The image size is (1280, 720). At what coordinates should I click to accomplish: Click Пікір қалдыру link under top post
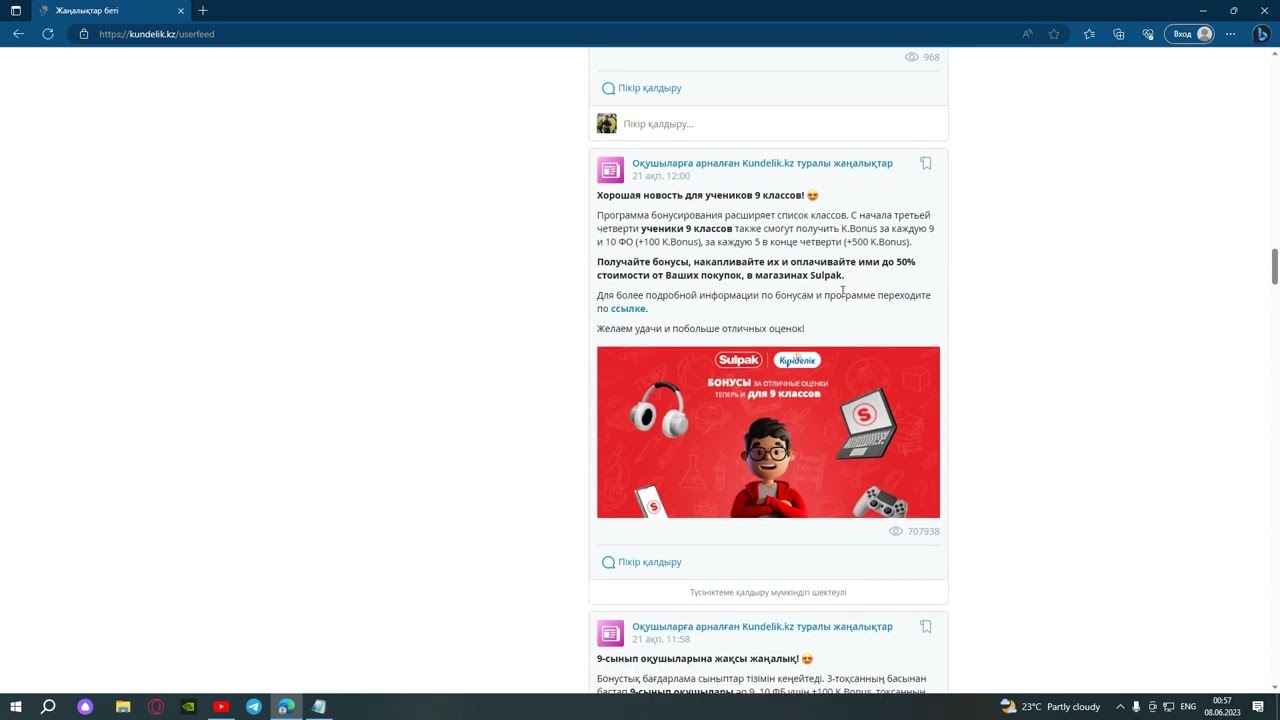tap(641, 88)
